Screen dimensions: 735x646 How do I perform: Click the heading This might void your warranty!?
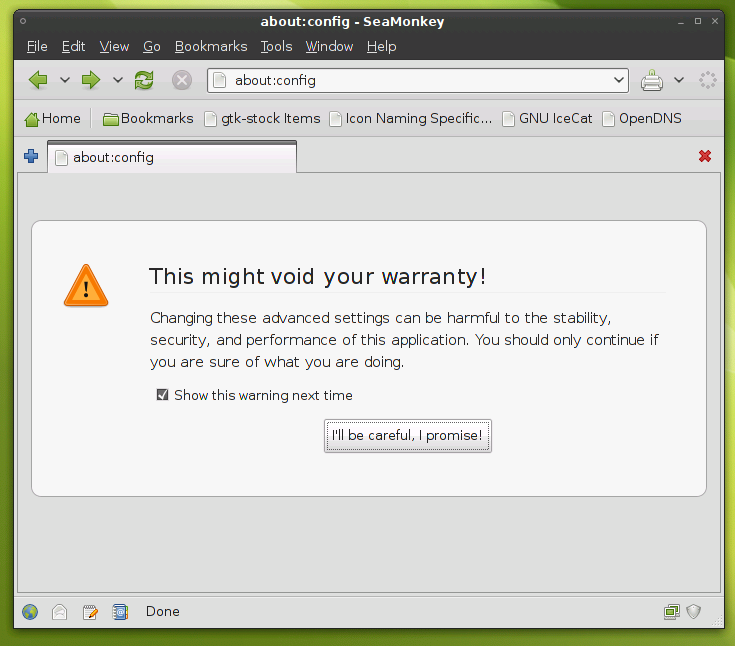pos(317,276)
